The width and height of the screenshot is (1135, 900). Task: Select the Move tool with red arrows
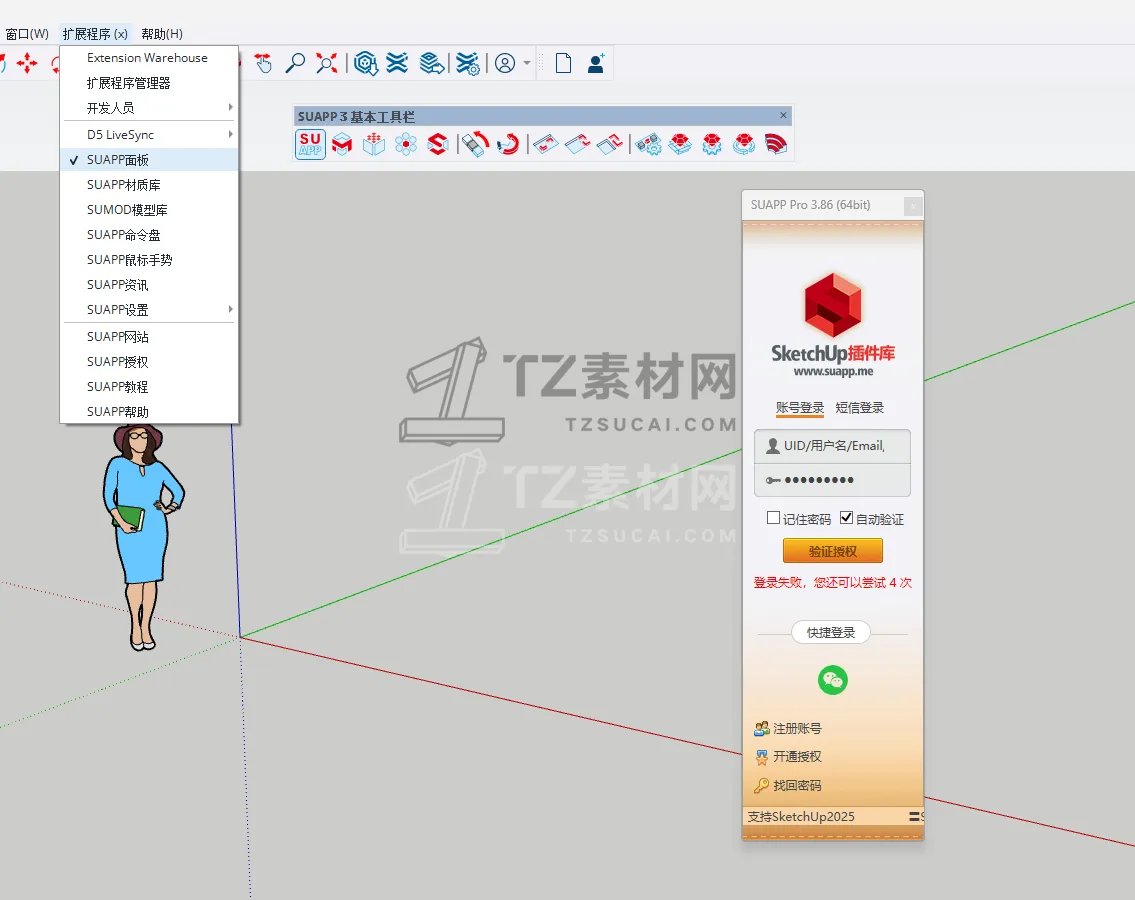(27, 64)
